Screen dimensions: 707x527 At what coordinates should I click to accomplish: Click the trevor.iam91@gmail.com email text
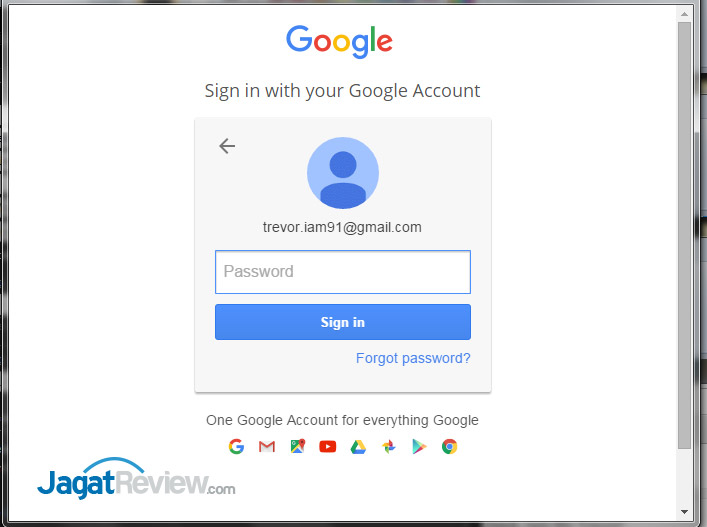point(342,227)
